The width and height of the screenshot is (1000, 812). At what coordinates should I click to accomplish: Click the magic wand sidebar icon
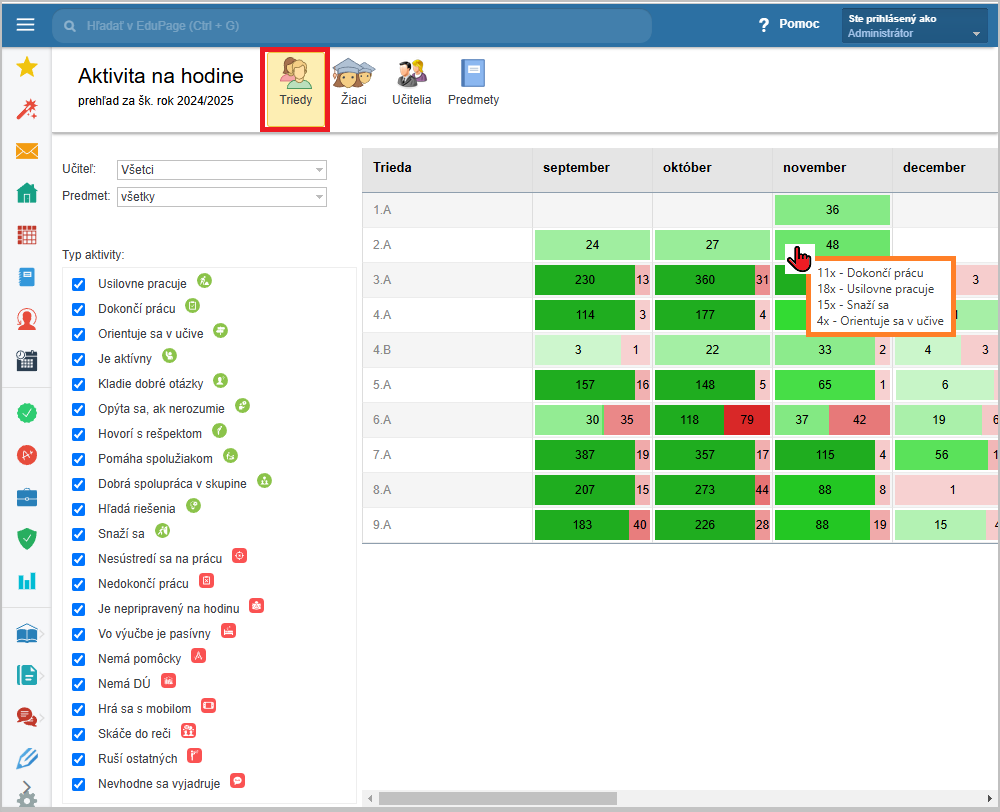pos(27,109)
